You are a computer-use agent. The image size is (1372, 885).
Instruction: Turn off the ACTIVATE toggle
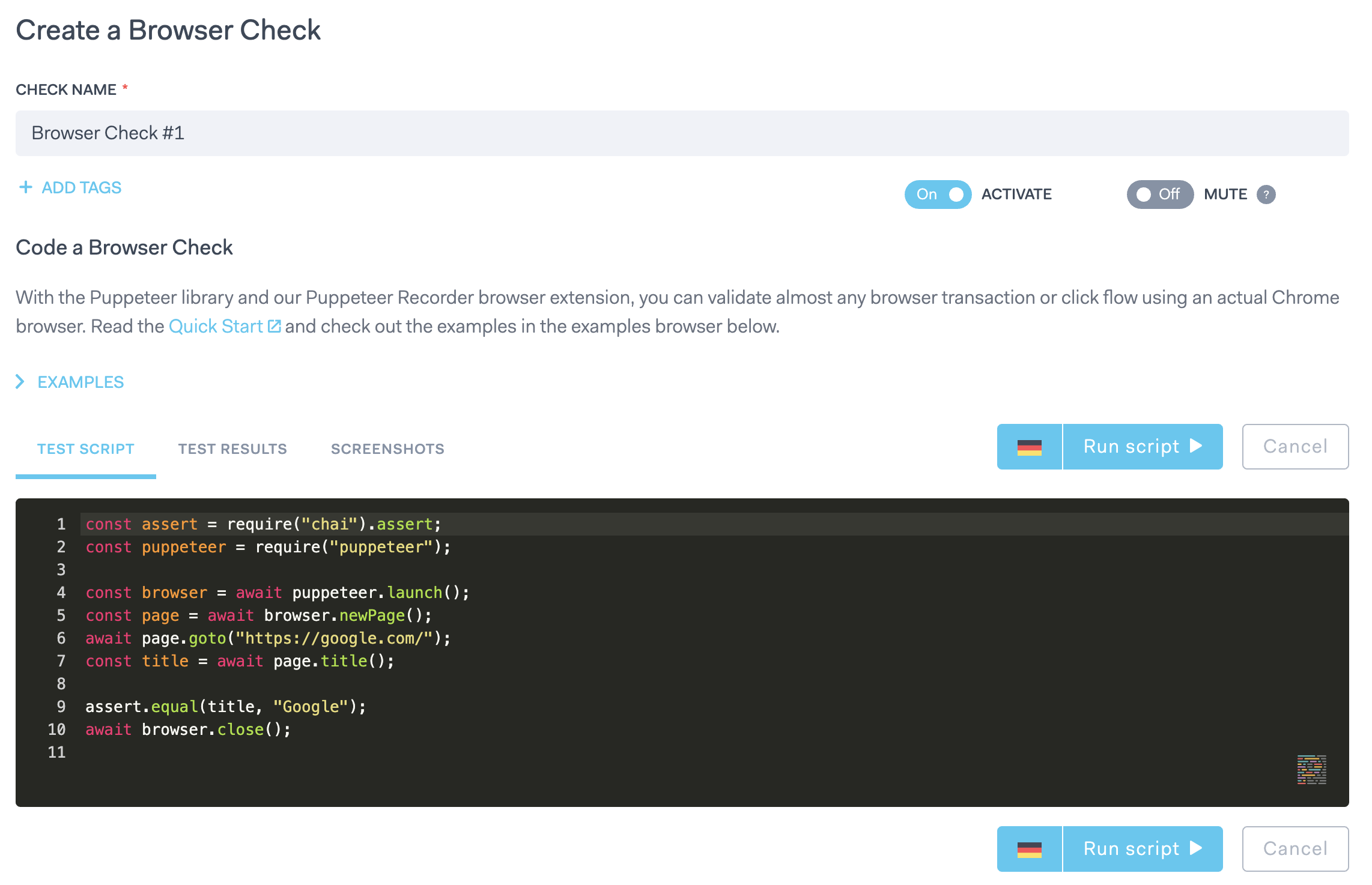pos(937,194)
